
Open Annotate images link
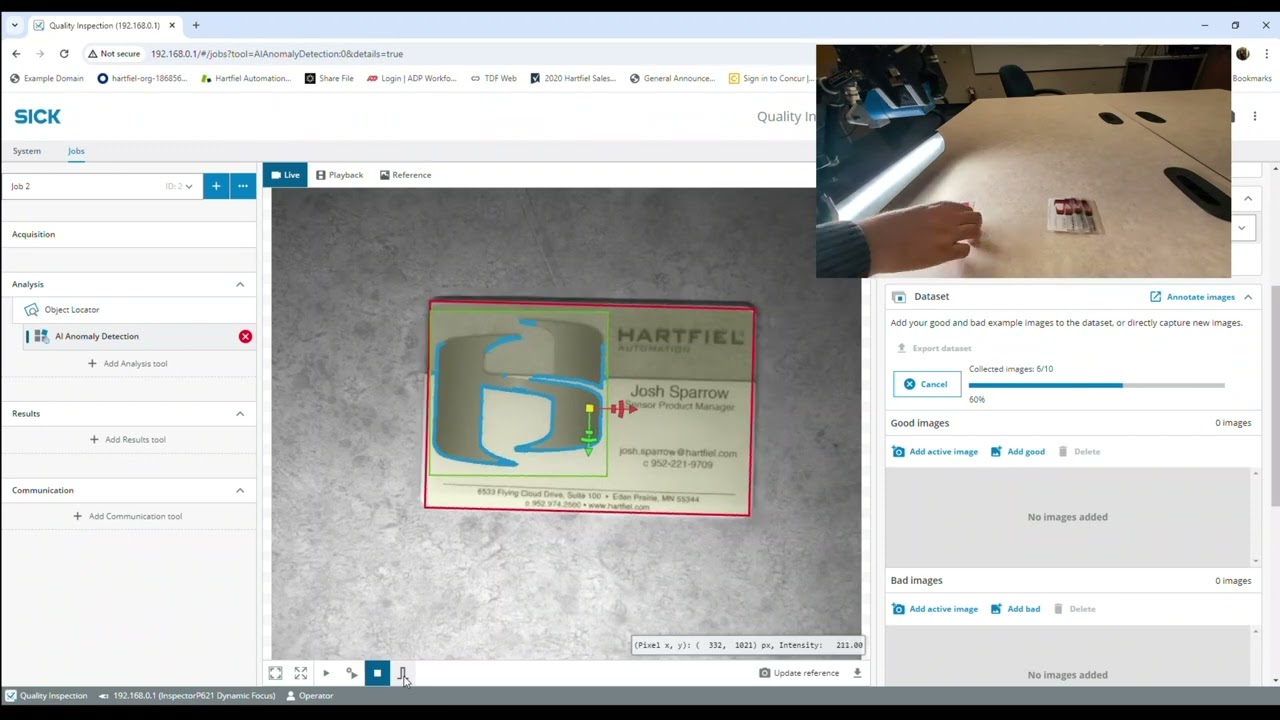(x=1192, y=297)
